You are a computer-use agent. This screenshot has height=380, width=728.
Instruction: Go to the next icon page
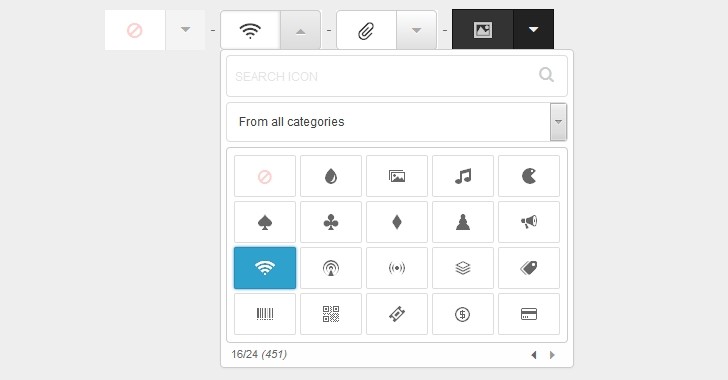(552, 355)
